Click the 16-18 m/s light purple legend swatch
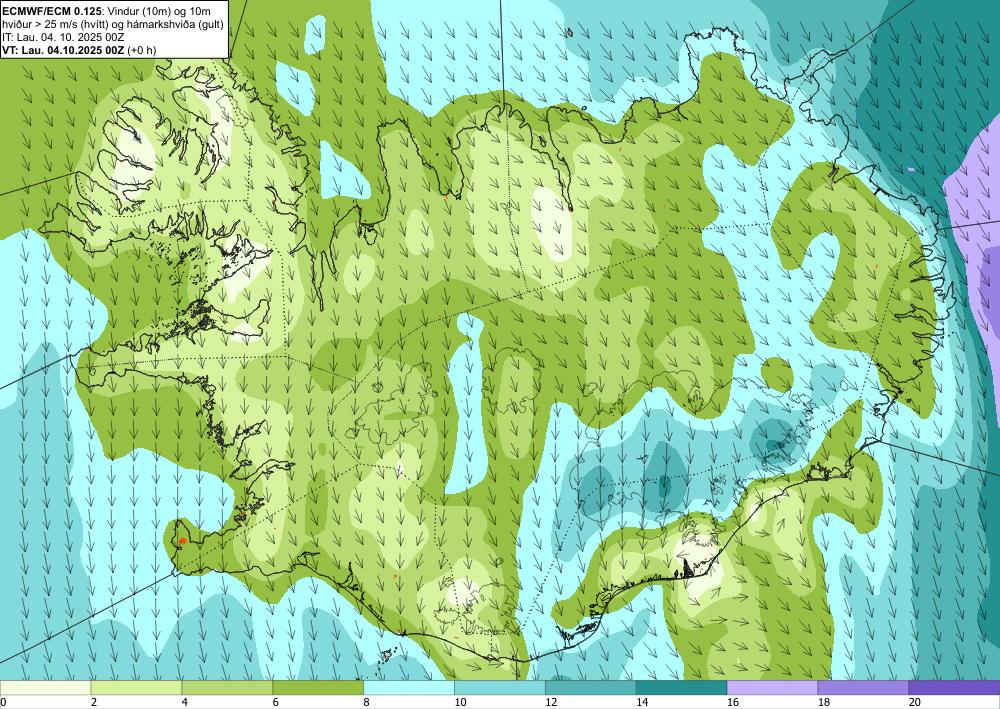The image size is (1000, 709). pos(772,688)
